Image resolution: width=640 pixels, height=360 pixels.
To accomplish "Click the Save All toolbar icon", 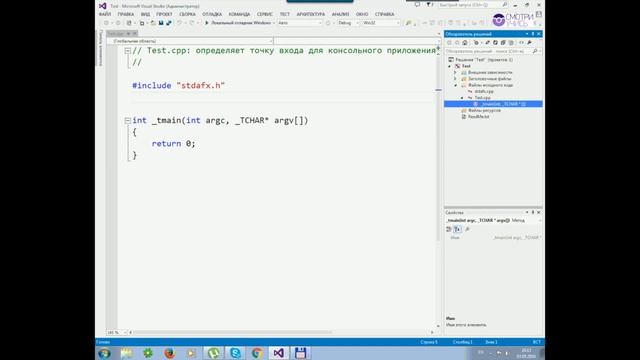I will (x=169, y=23).
